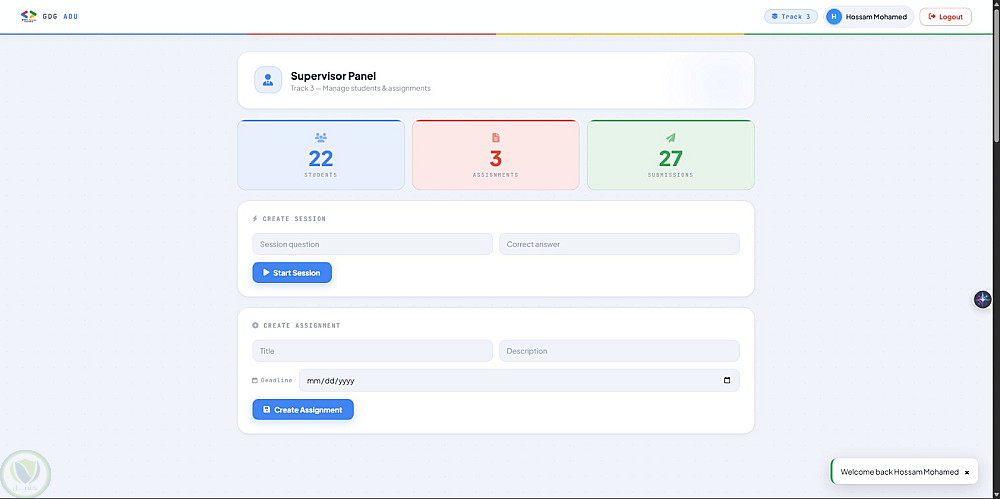1000x499 pixels.
Task: Click the assignments document icon
Action: point(496,137)
